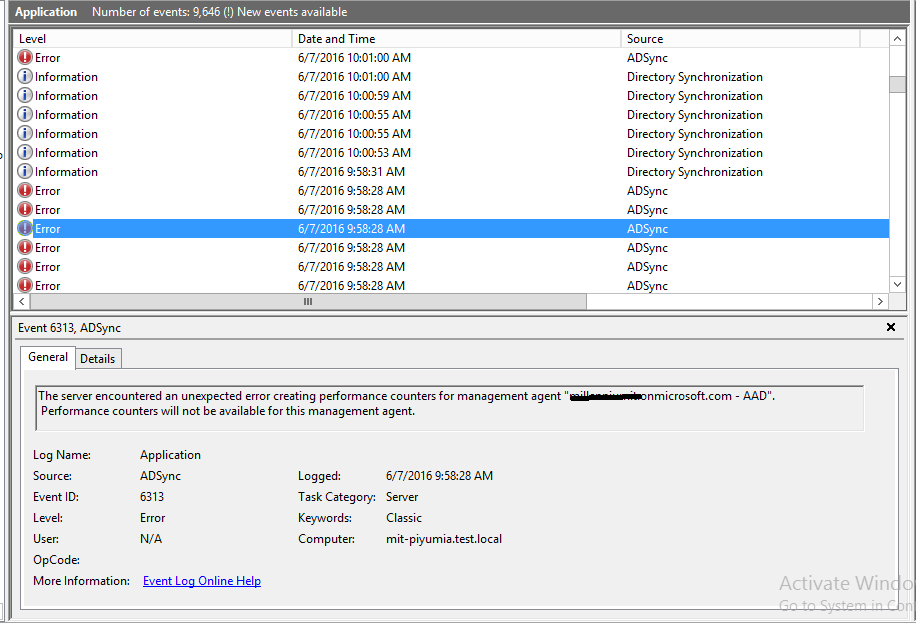Sort events by the Level column header

pos(150,39)
